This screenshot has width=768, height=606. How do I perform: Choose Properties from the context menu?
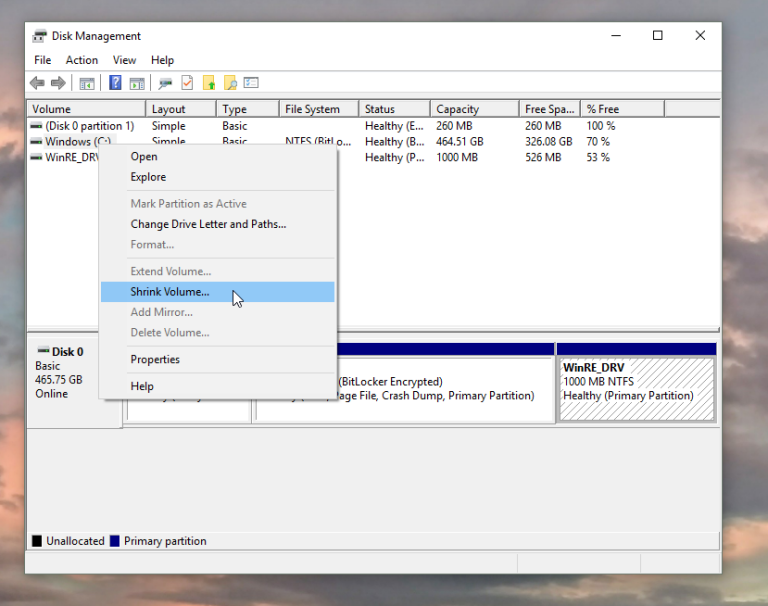(217, 360)
